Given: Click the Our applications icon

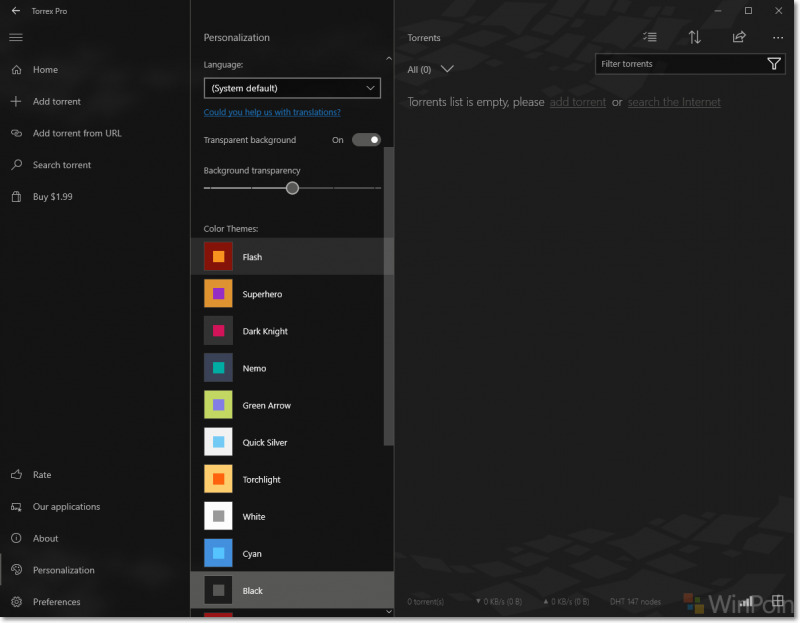Looking at the screenshot, I should pos(16,507).
